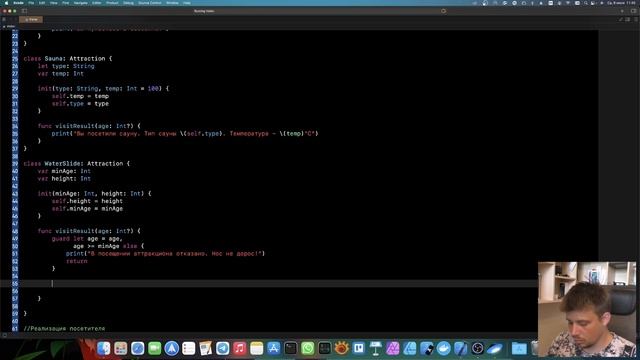Open Telegram from the dock
The height and width of the screenshot is (360, 640).
click(222, 348)
